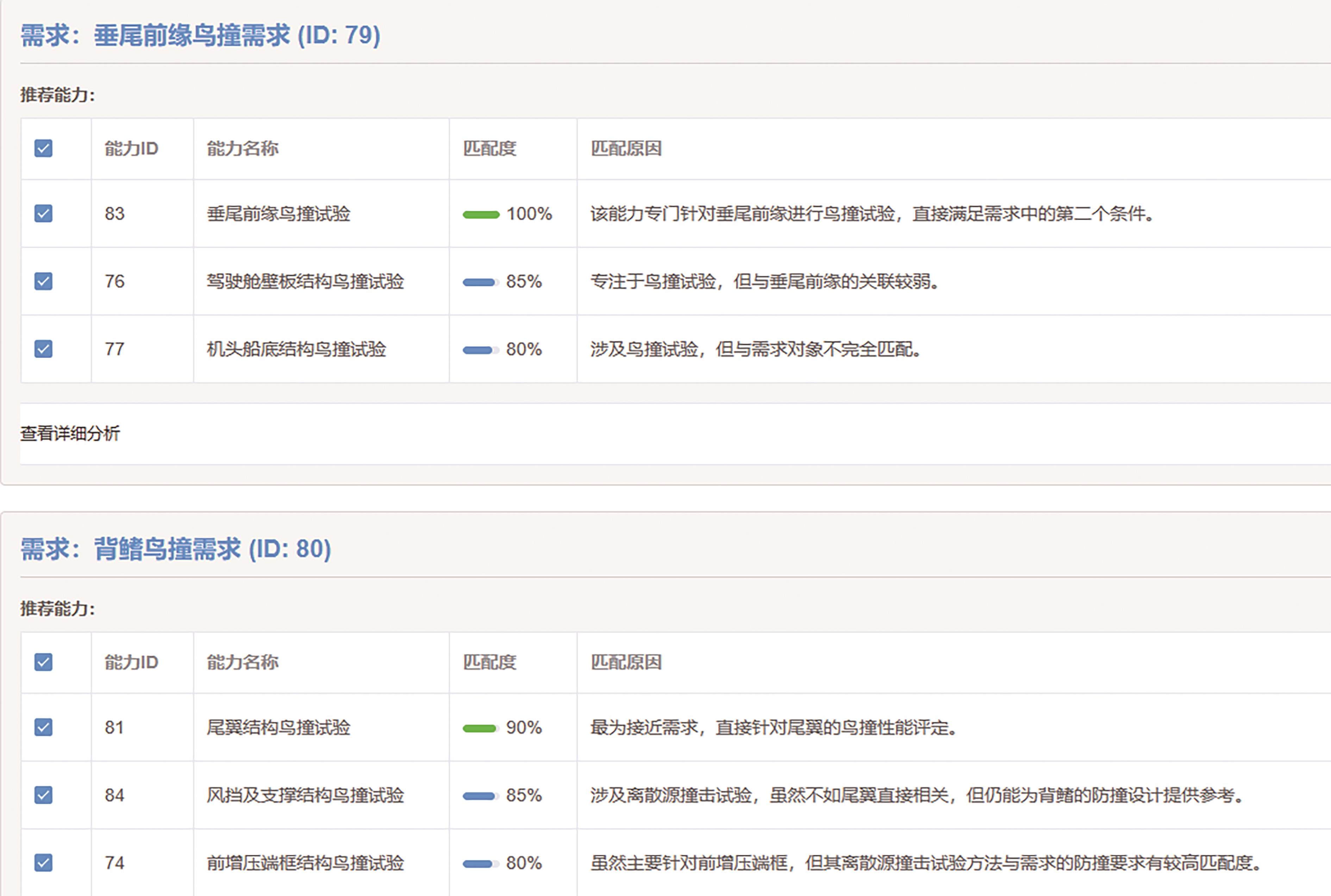Toggle checkbox for 尾翼结构鸟撞试验 row
Image resolution: width=1331 pixels, height=896 pixels.
pyautogui.click(x=43, y=727)
